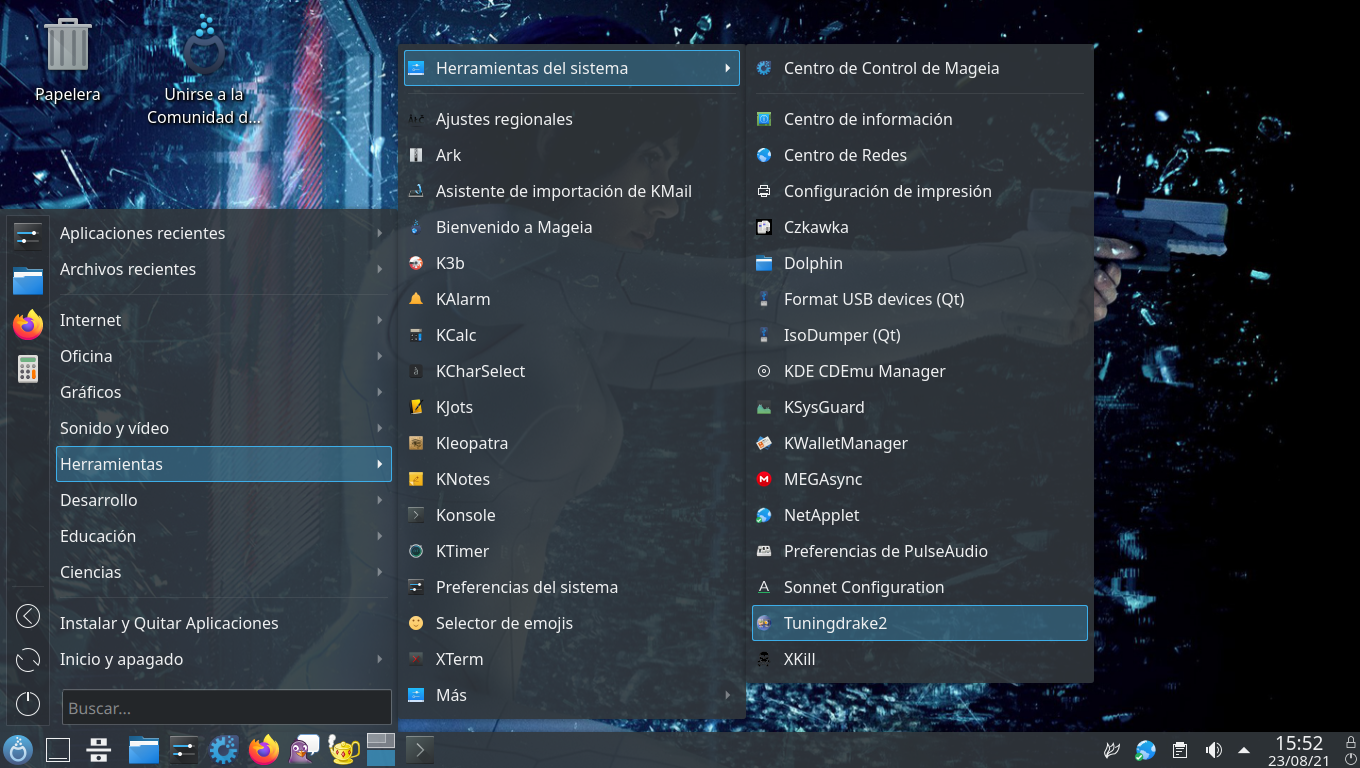Screen dimensions: 1360x768
Task: Open Ajustes regionales entry
Action: pyautogui.click(x=572, y=119)
